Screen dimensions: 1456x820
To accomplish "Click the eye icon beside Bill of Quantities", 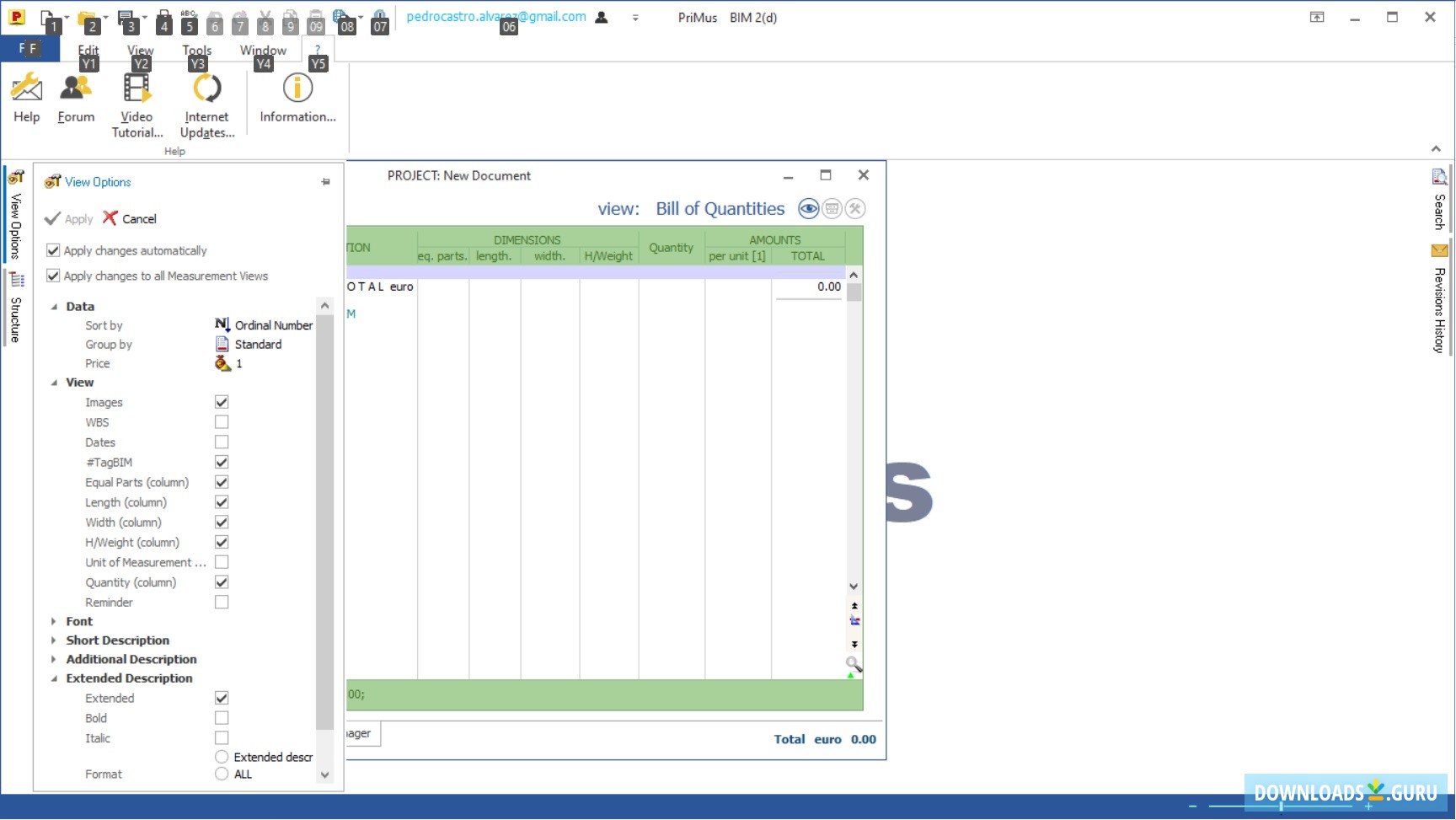I will tap(808, 209).
